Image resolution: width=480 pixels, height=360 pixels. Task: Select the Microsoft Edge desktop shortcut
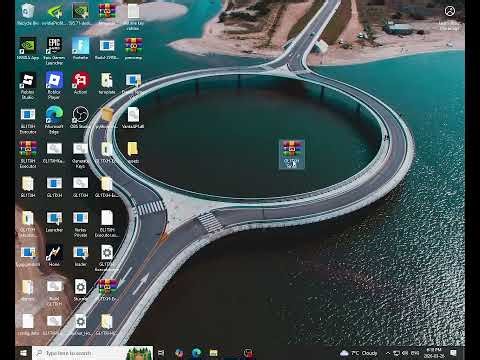(54, 120)
